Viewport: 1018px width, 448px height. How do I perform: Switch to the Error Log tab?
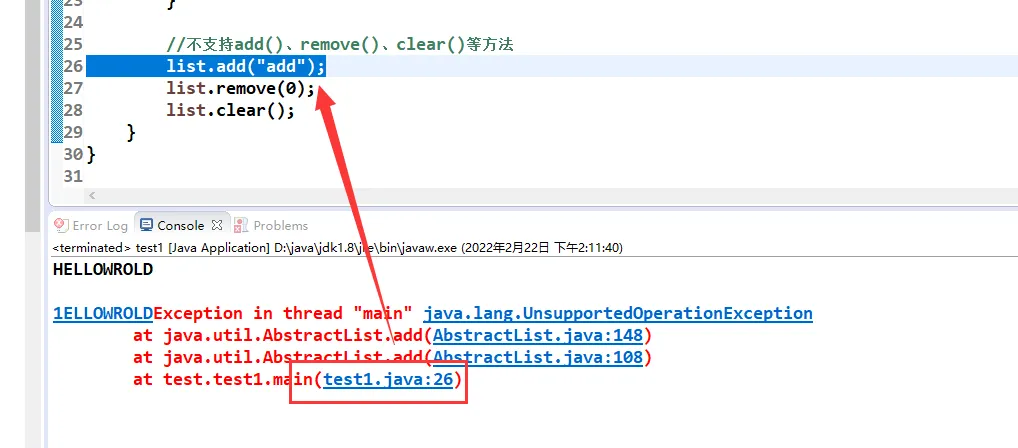pyautogui.click(x=91, y=225)
